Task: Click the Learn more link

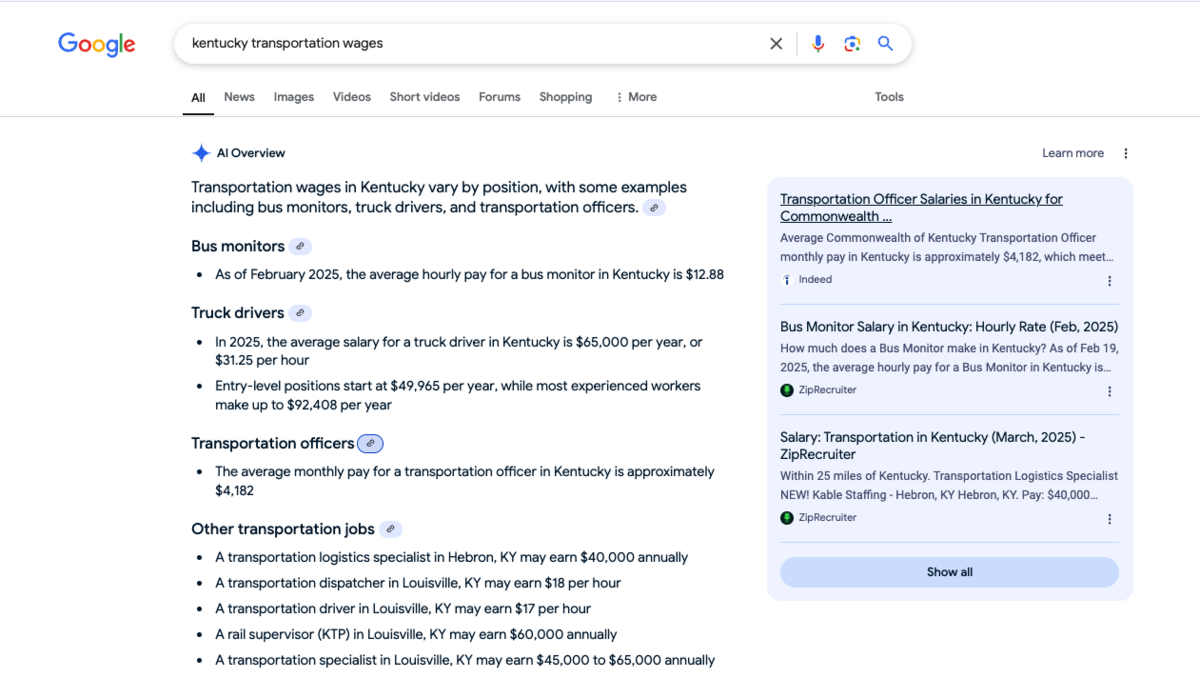Action: point(1072,152)
